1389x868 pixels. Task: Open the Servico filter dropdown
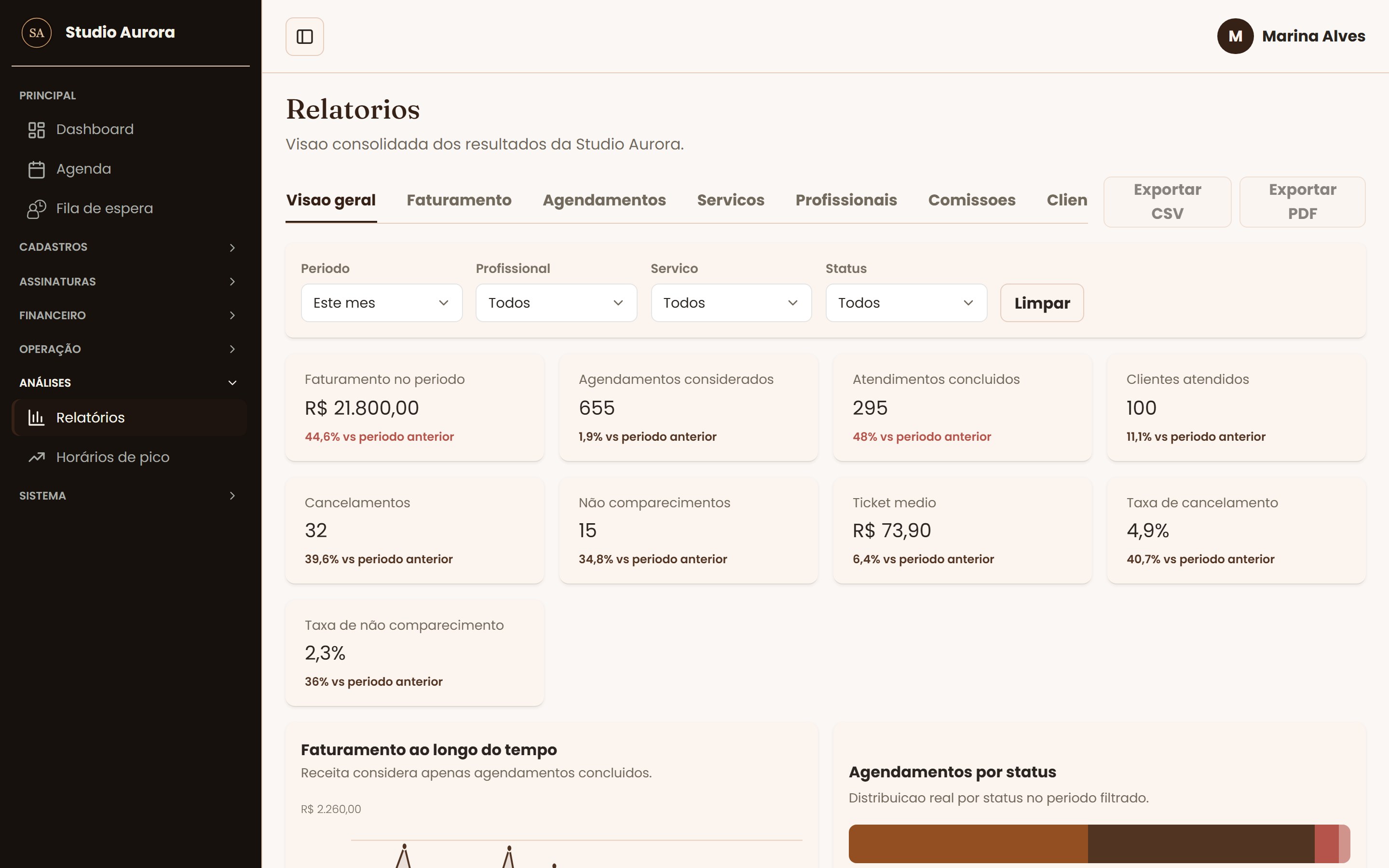coord(731,302)
